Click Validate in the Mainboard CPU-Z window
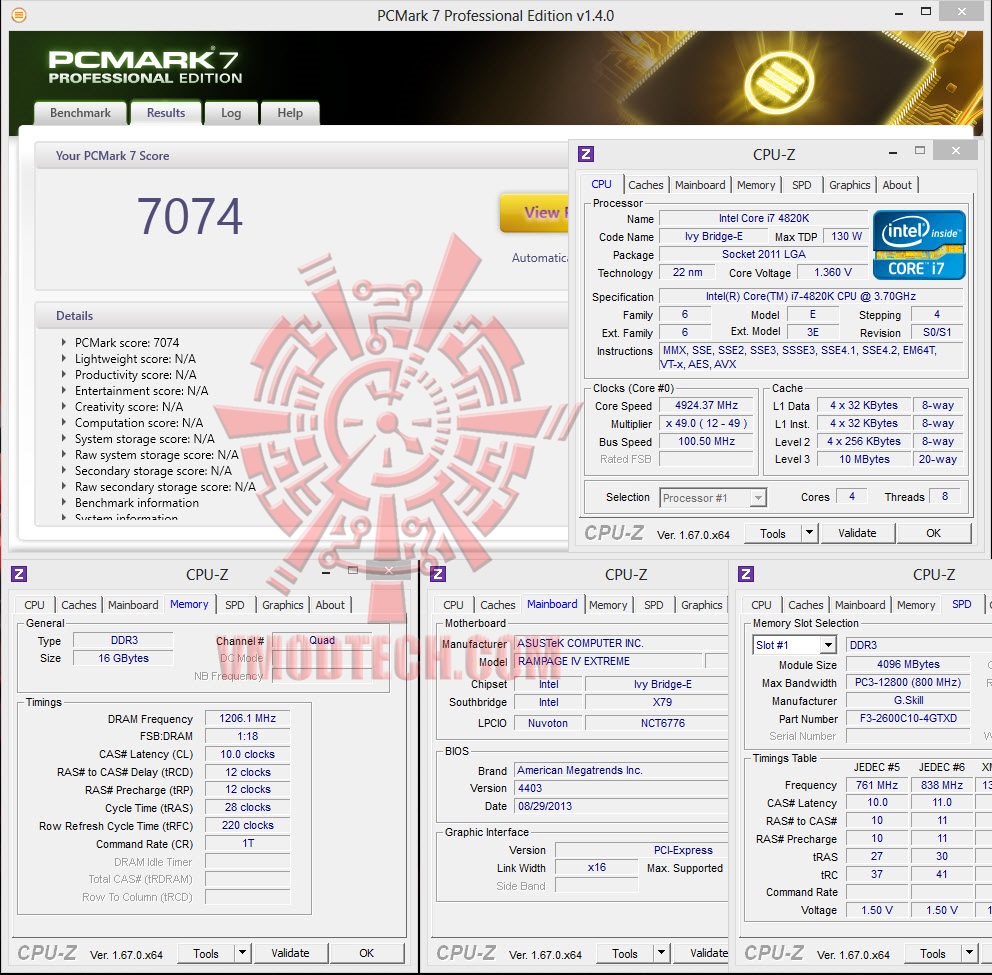This screenshot has width=992, height=975. click(701, 953)
